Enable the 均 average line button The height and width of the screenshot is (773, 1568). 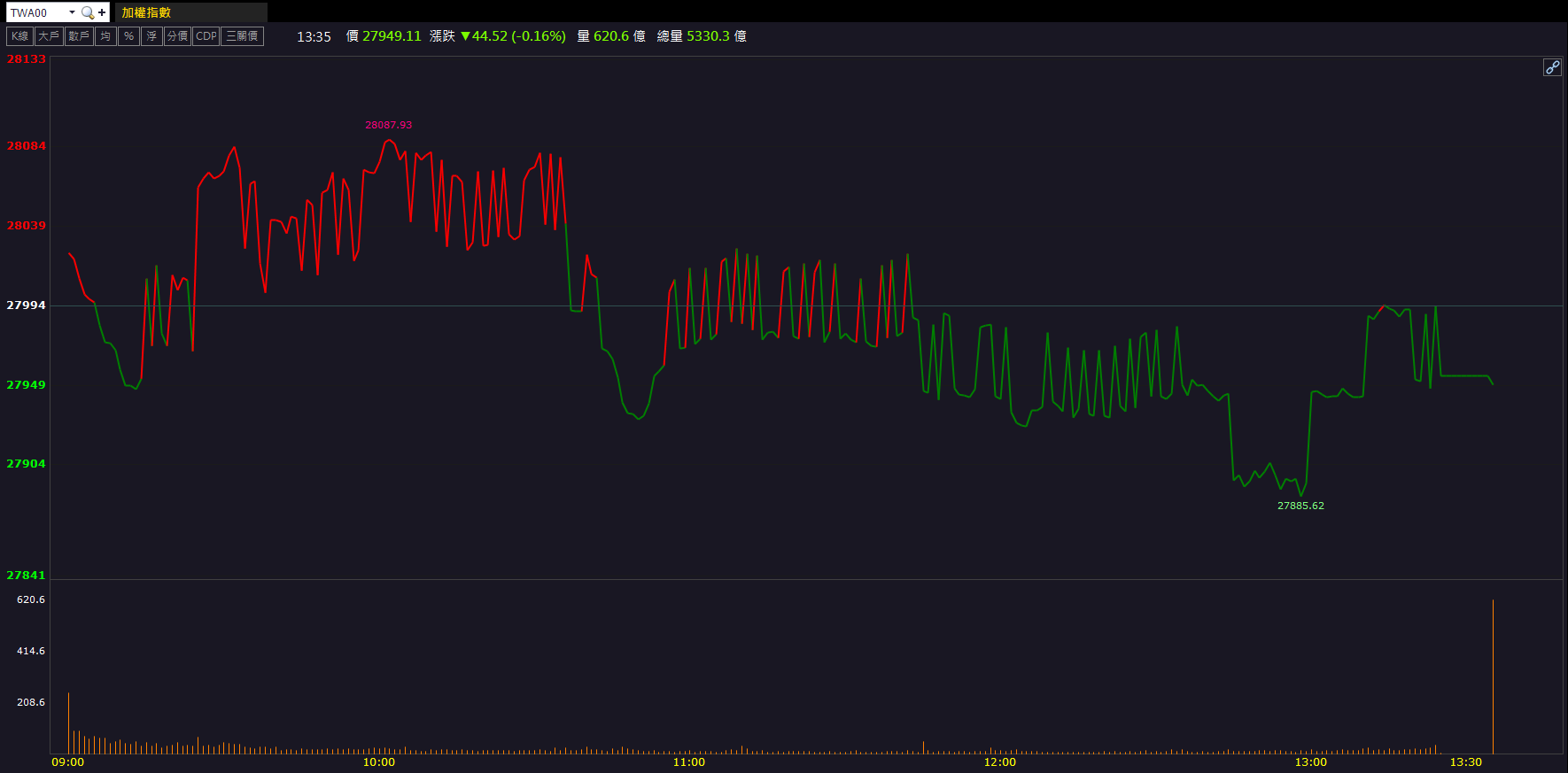[105, 36]
